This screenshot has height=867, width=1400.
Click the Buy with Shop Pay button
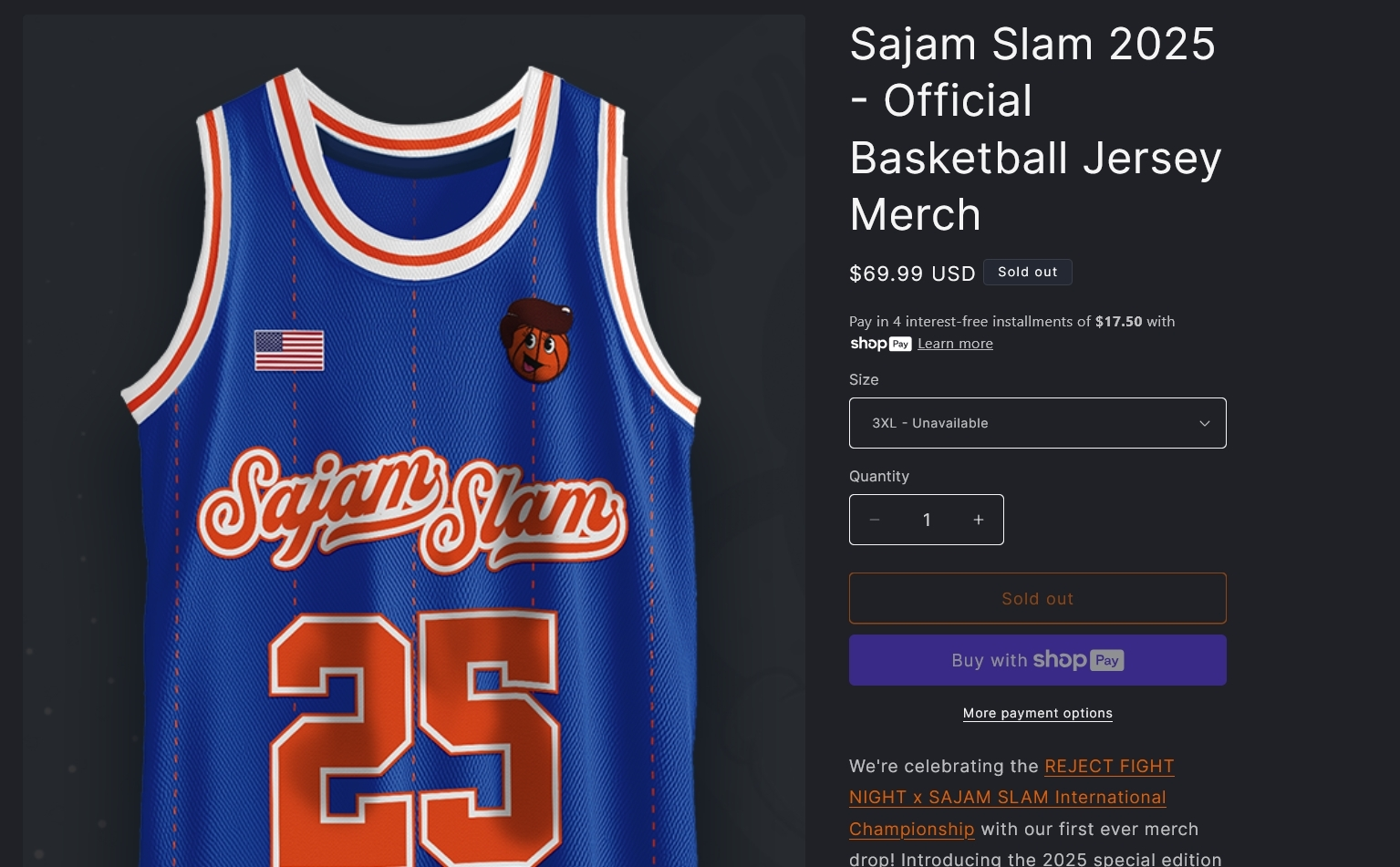[x=1037, y=660]
